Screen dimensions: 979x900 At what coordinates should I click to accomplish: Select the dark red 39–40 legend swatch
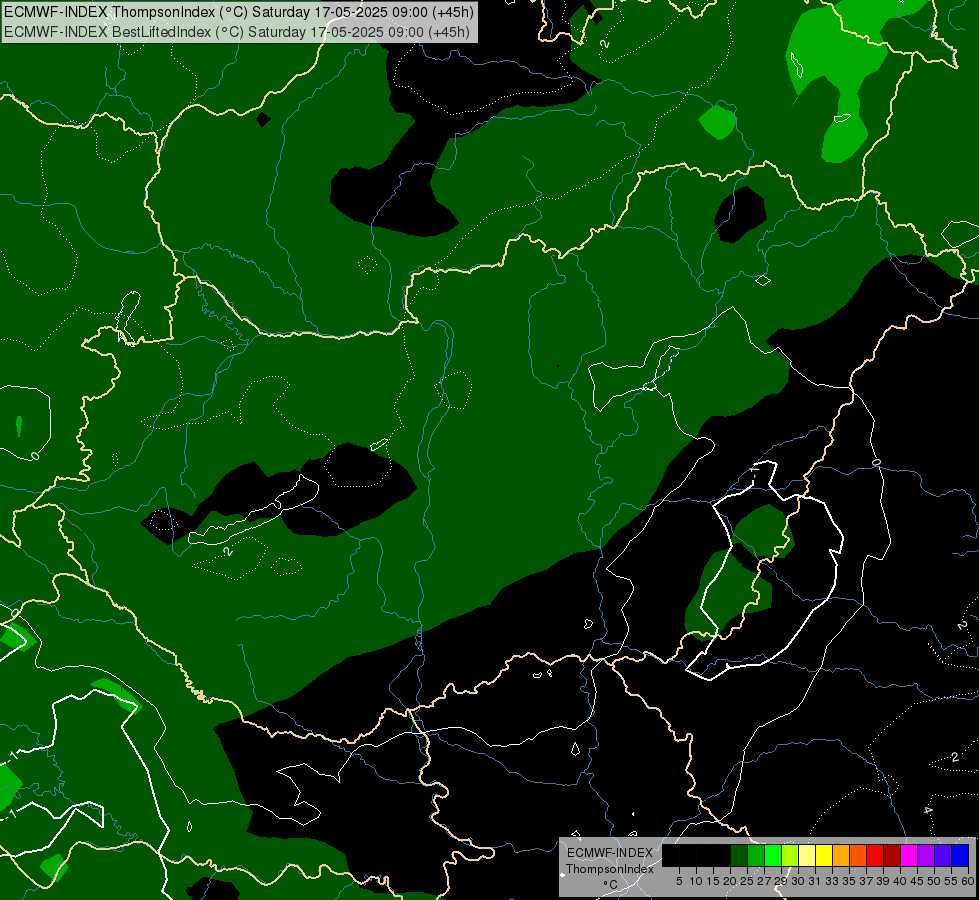coord(892,855)
